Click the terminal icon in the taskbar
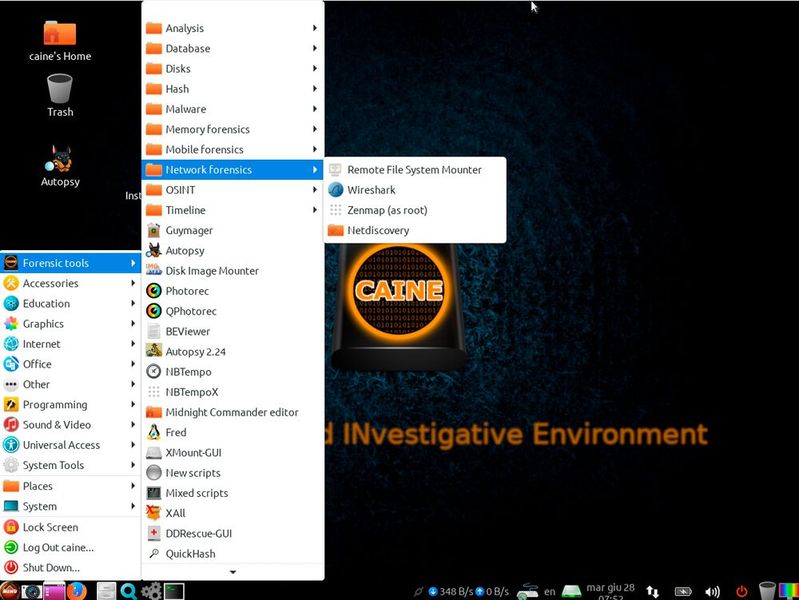 tap(174, 591)
